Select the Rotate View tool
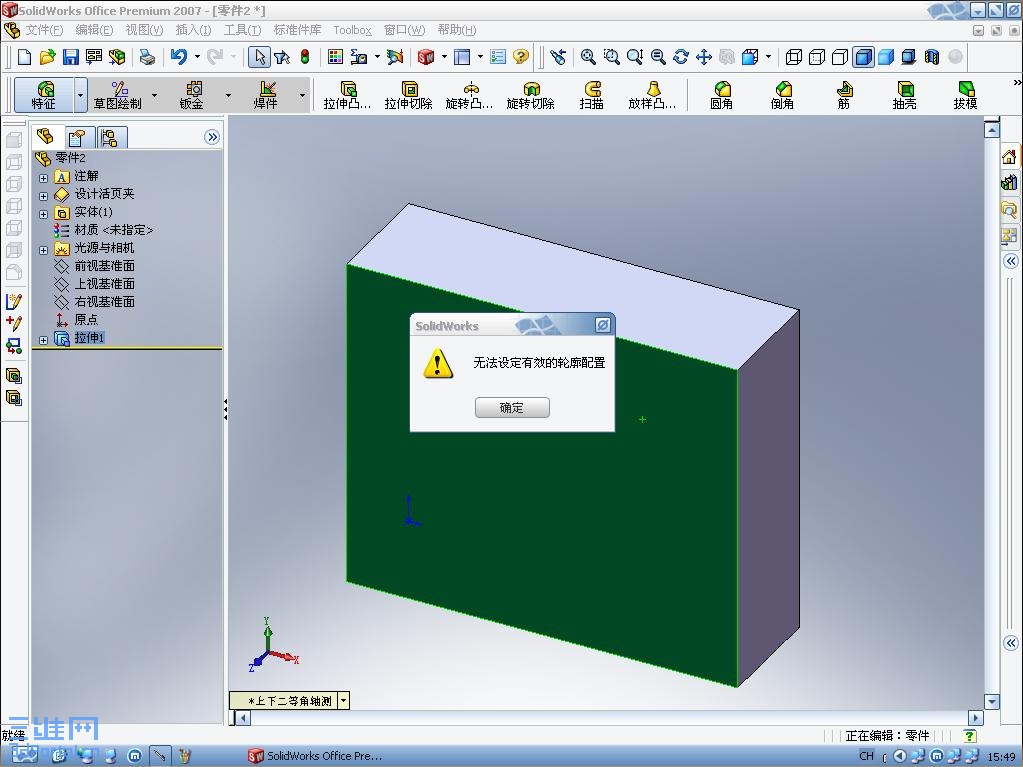The image size is (1023, 767). pyautogui.click(x=680, y=57)
